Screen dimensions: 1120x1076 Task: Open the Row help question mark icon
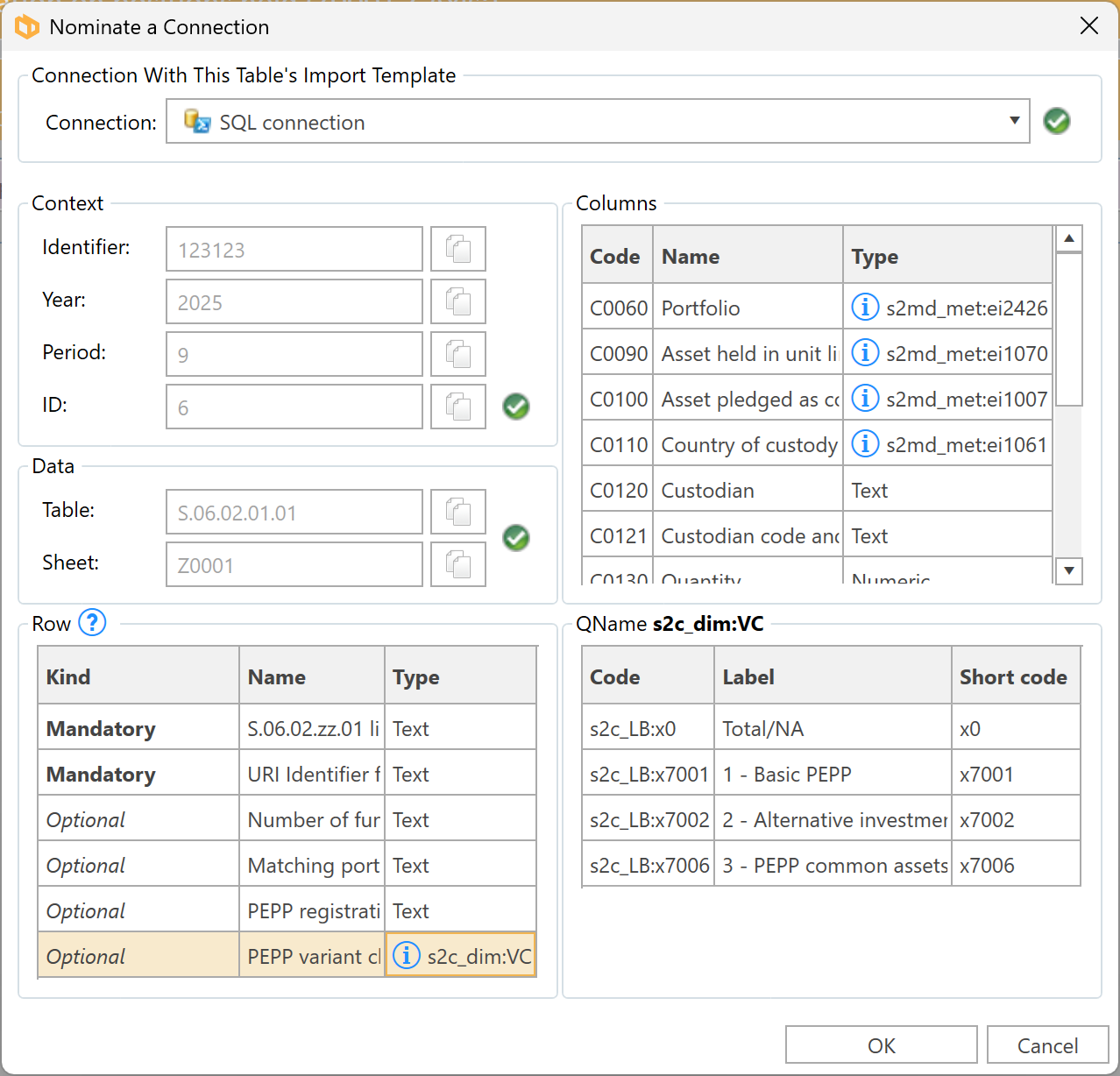(x=92, y=623)
